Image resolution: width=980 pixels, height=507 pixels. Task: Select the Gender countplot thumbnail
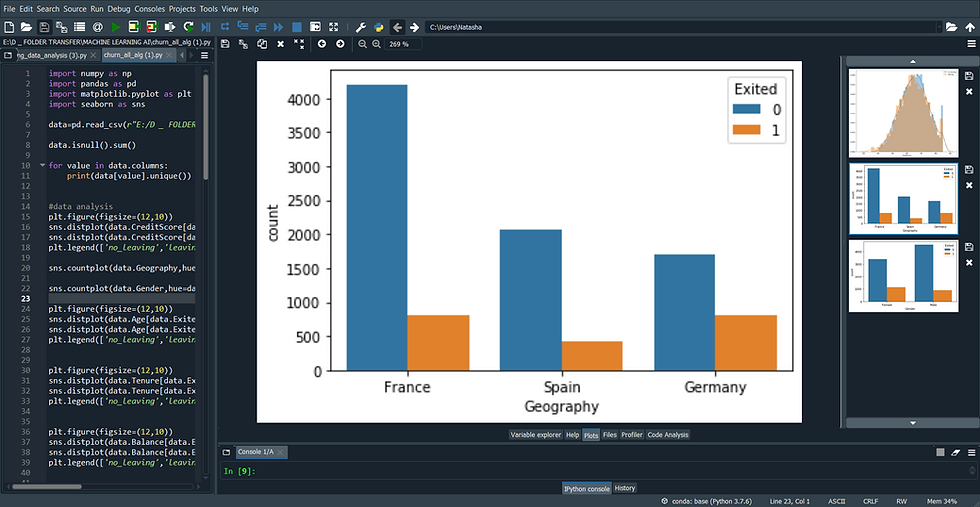903,276
